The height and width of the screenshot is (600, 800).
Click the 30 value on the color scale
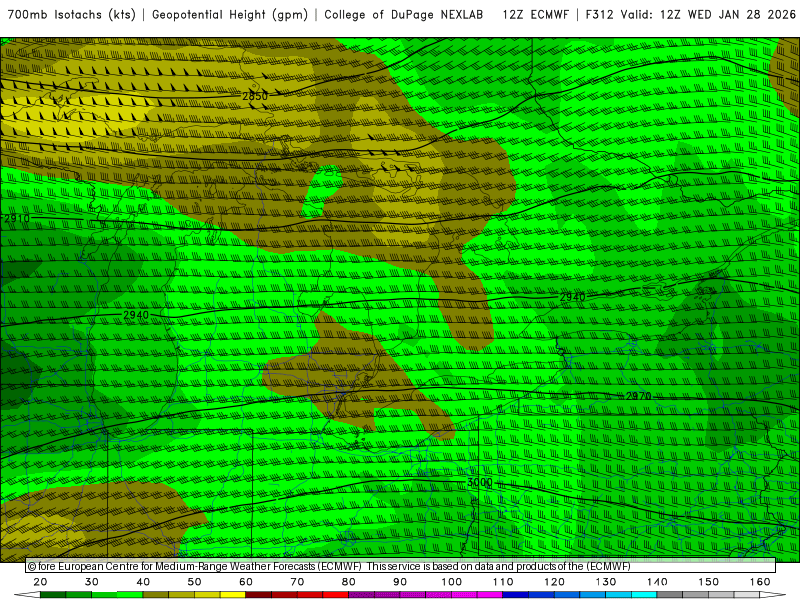pos(92,582)
